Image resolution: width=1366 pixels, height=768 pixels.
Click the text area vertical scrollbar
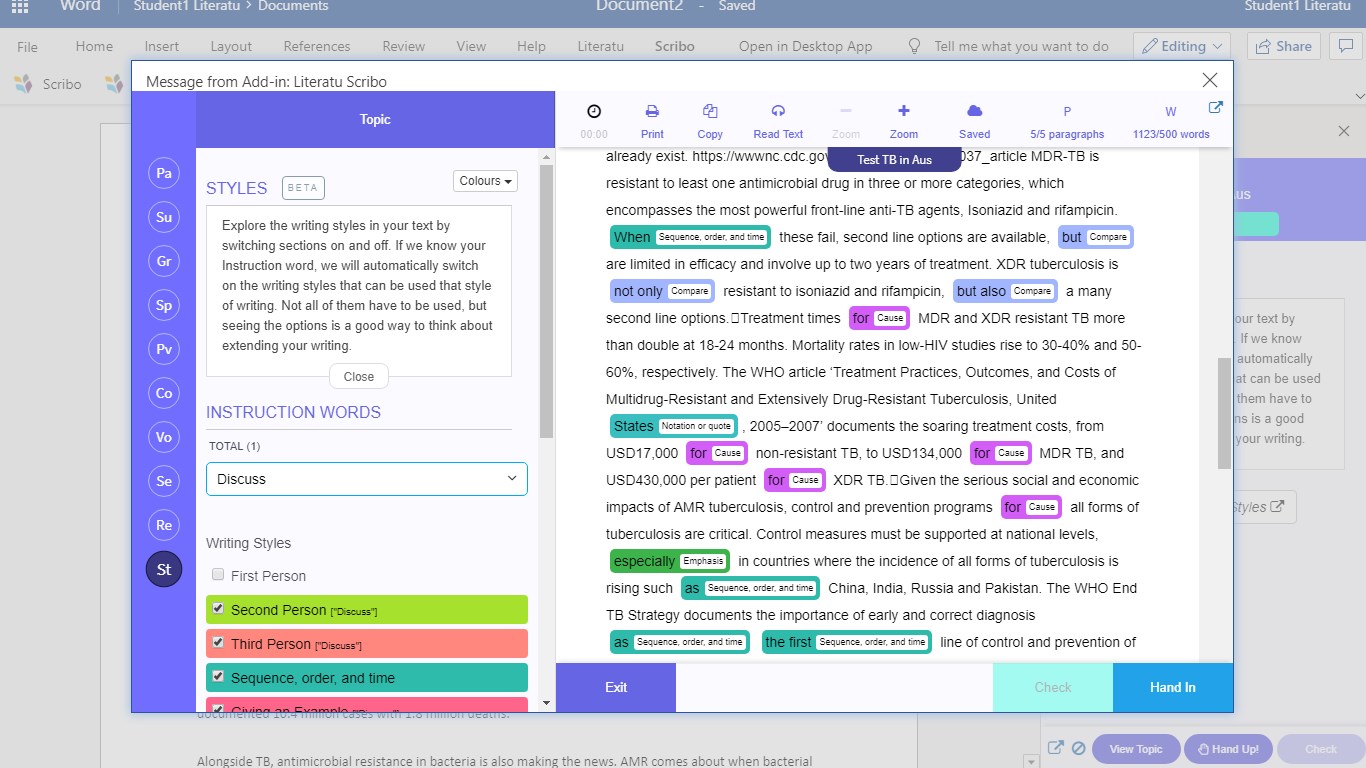pyautogui.click(x=1224, y=413)
